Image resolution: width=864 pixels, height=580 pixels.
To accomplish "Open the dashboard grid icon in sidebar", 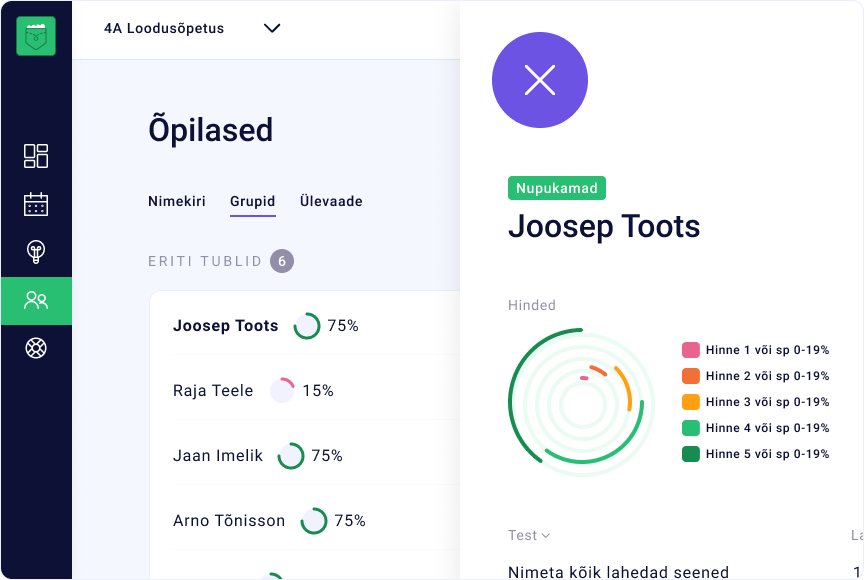I will [36, 156].
